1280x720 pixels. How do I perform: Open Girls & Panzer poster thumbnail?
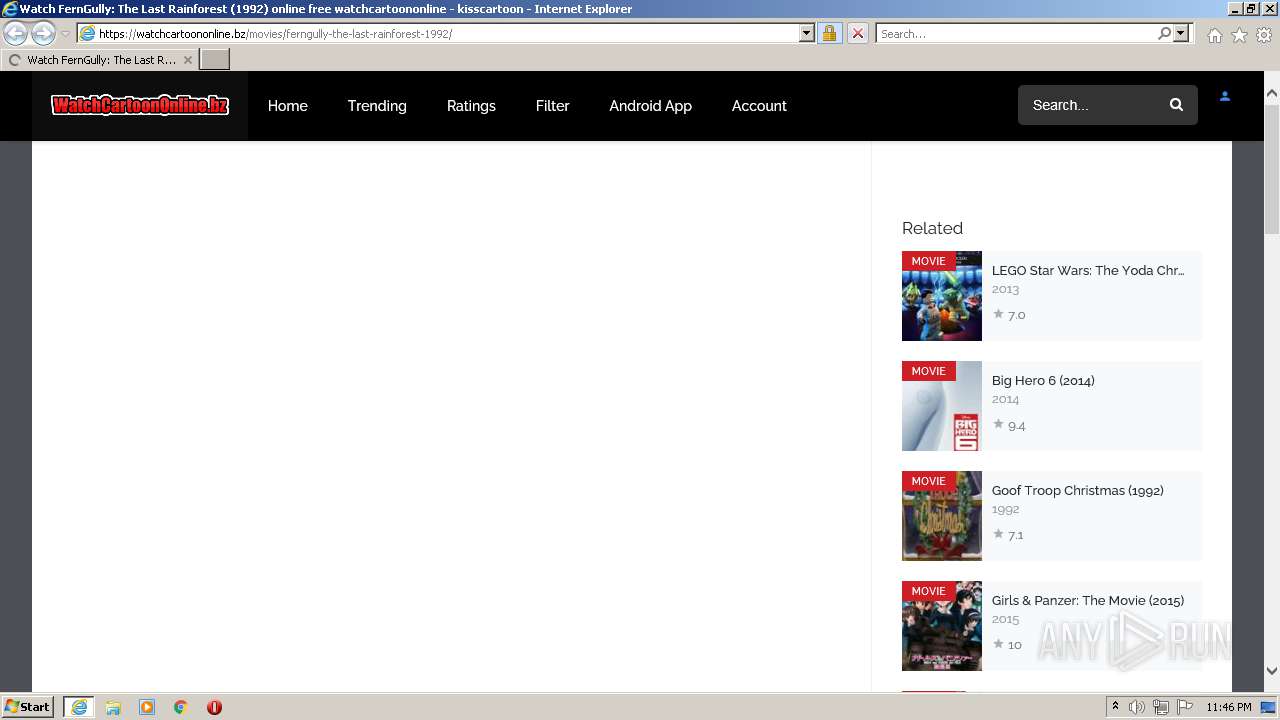(x=942, y=626)
